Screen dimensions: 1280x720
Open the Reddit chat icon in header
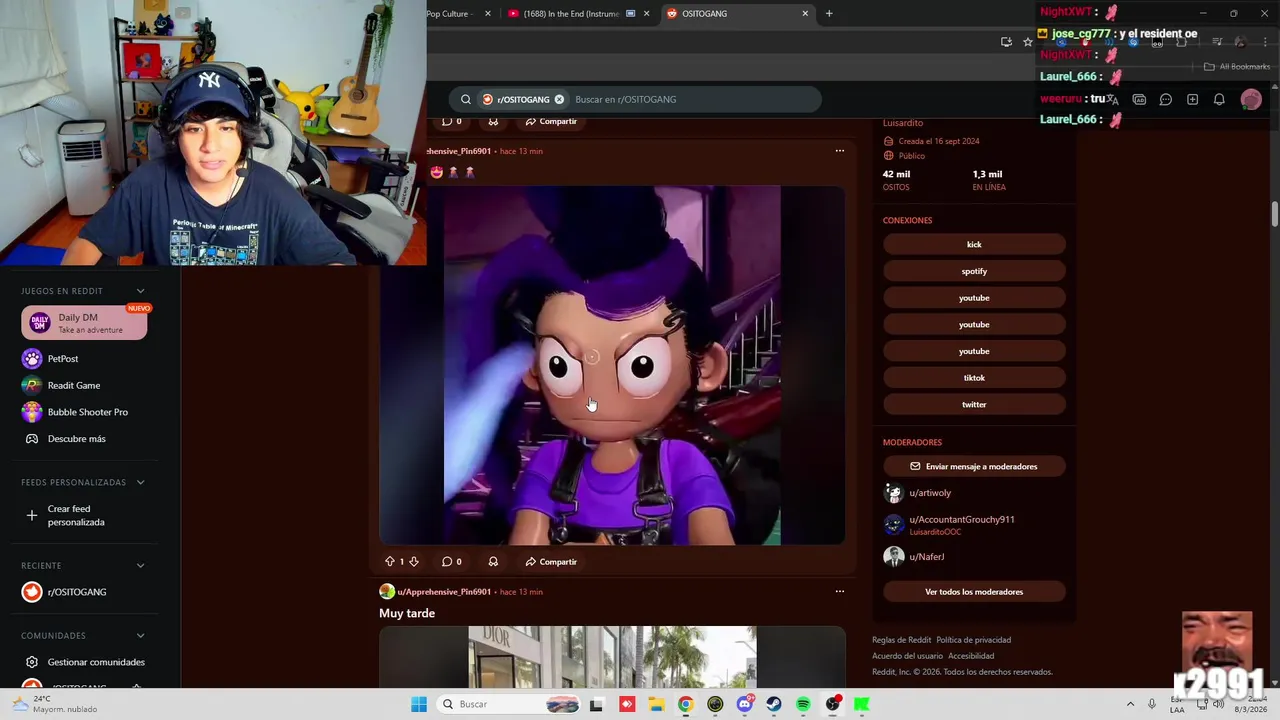pyautogui.click(x=1166, y=99)
